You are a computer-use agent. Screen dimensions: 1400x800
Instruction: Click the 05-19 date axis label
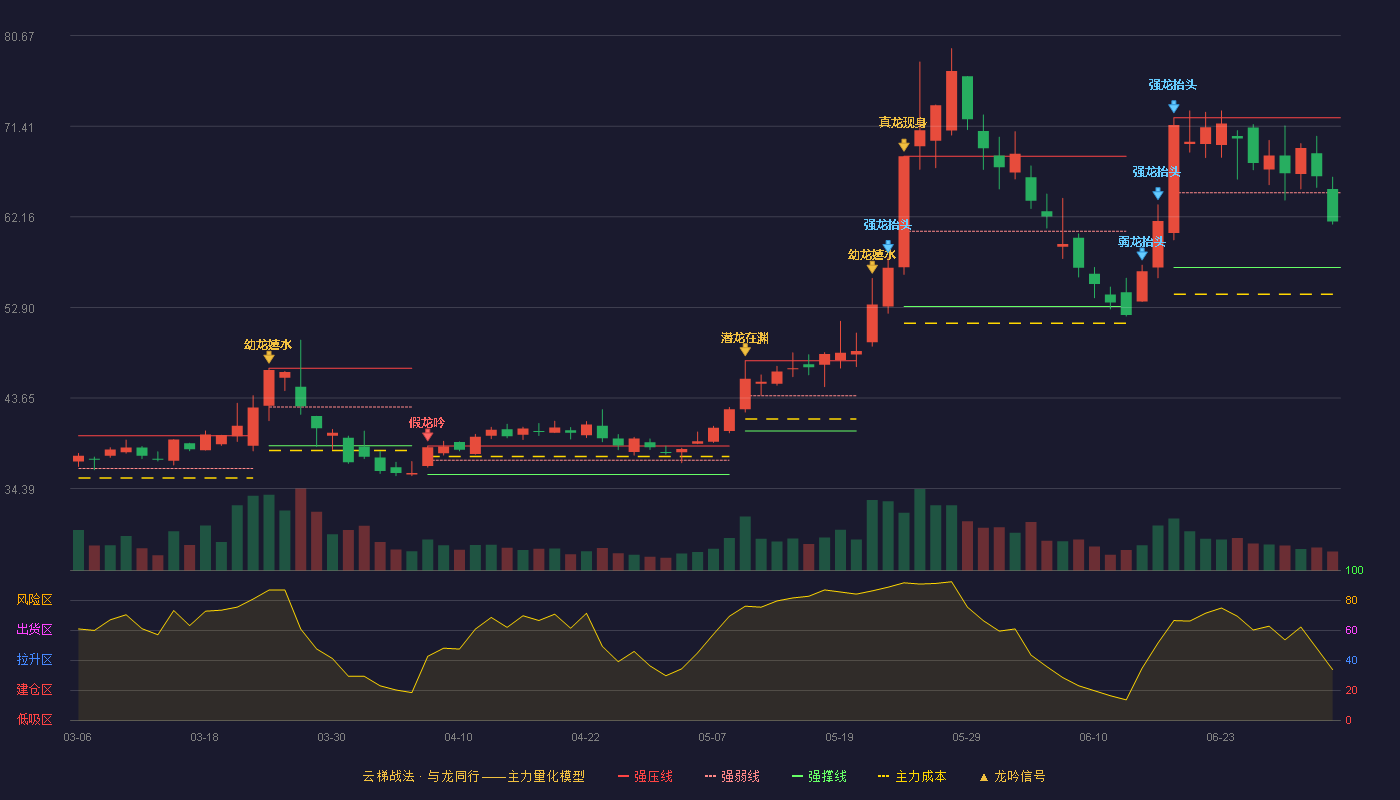point(839,737)
